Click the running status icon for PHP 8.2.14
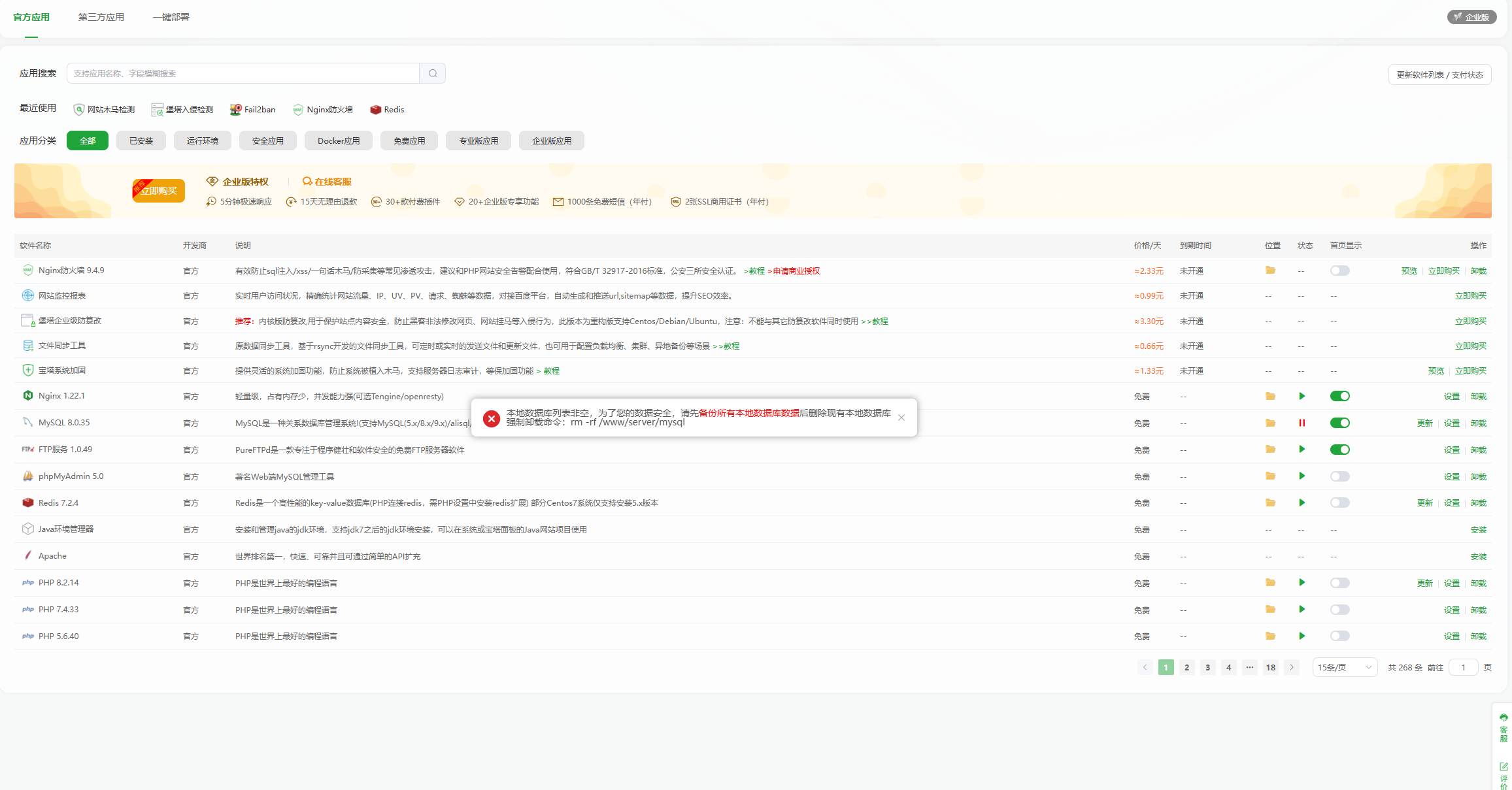Viewport: 1512px width, 790px height. (x=1302, y=583)
